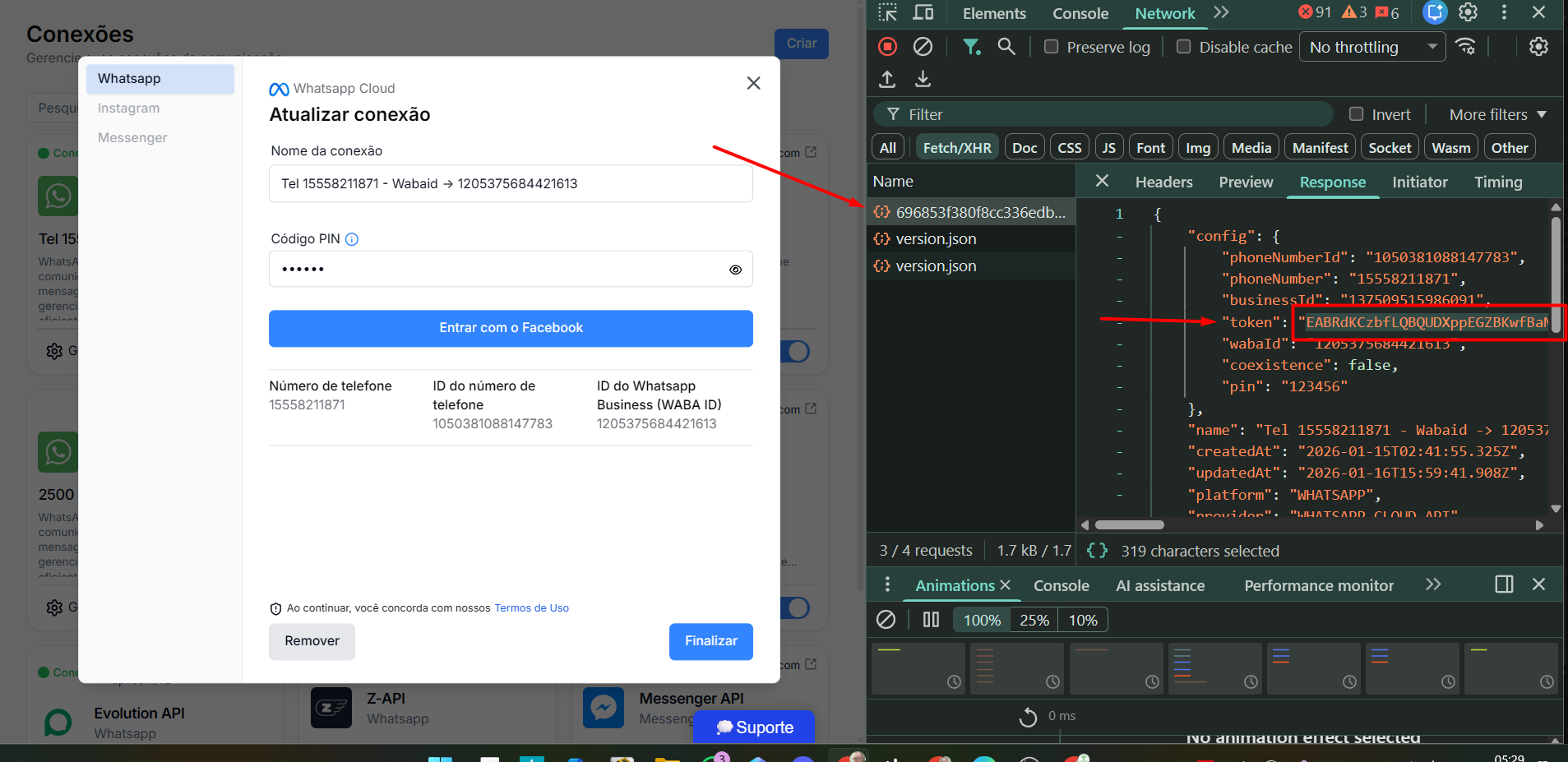The image size is (1568, 762).
Task: Toggle JS request type filter
Action: click(x=1109, y=148)
